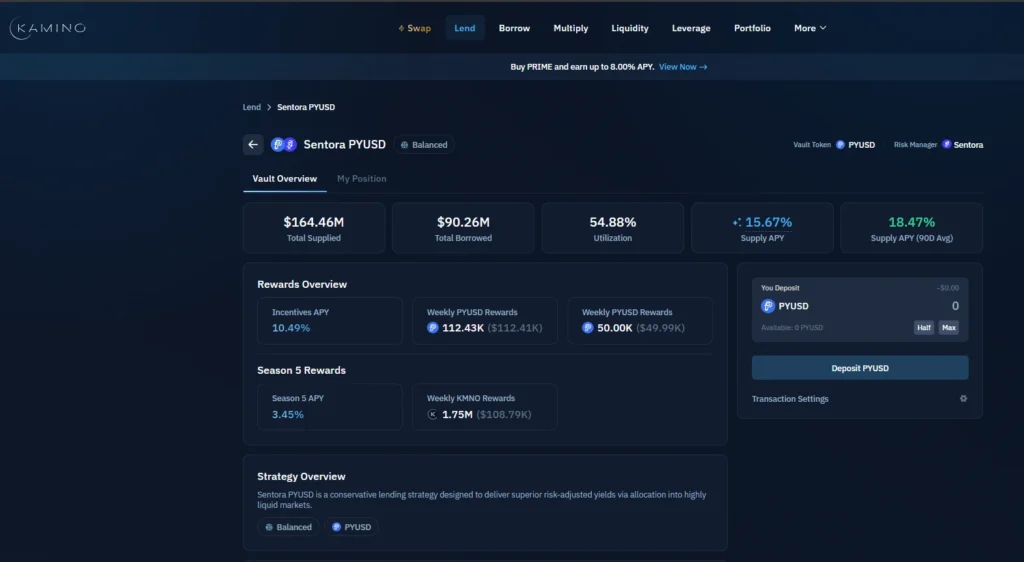
Task: Click the $164.46M Total Supplied card
Action: [x=314, y=228]
